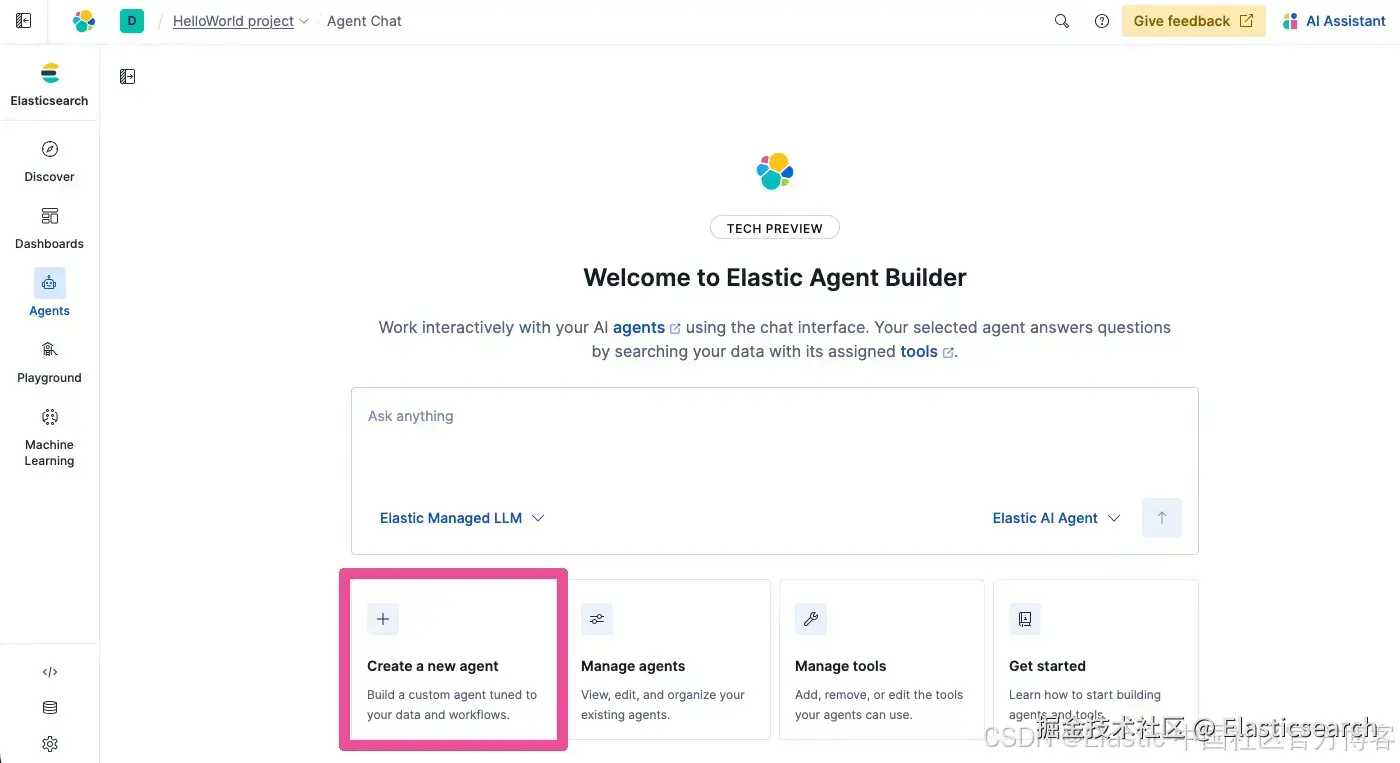This screenshot has height=763, width=1400.
Task: Click the plus icon on Create agent card
Action: pos(383,619)
